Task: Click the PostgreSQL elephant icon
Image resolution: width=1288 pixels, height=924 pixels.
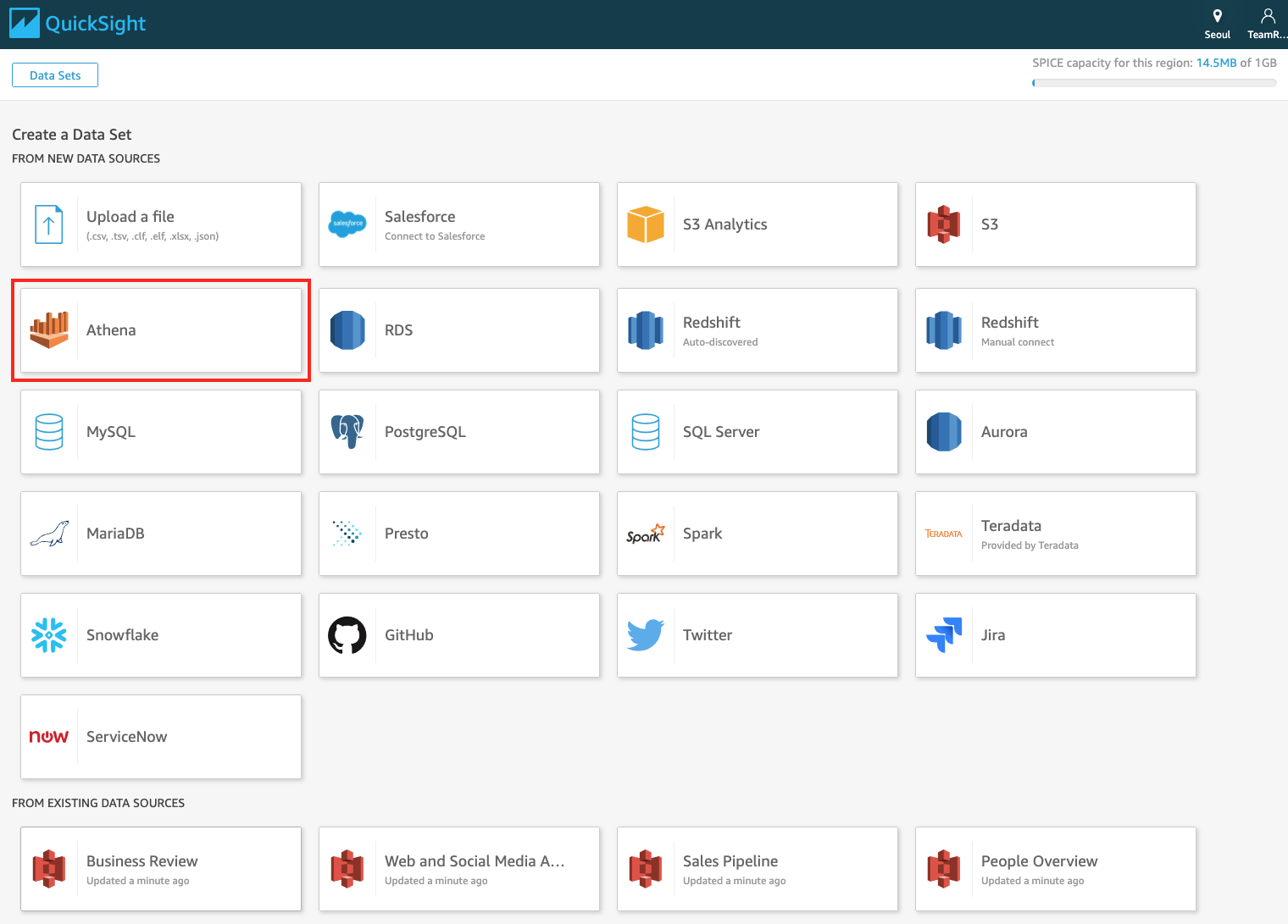Action: (x=347, y=432)
